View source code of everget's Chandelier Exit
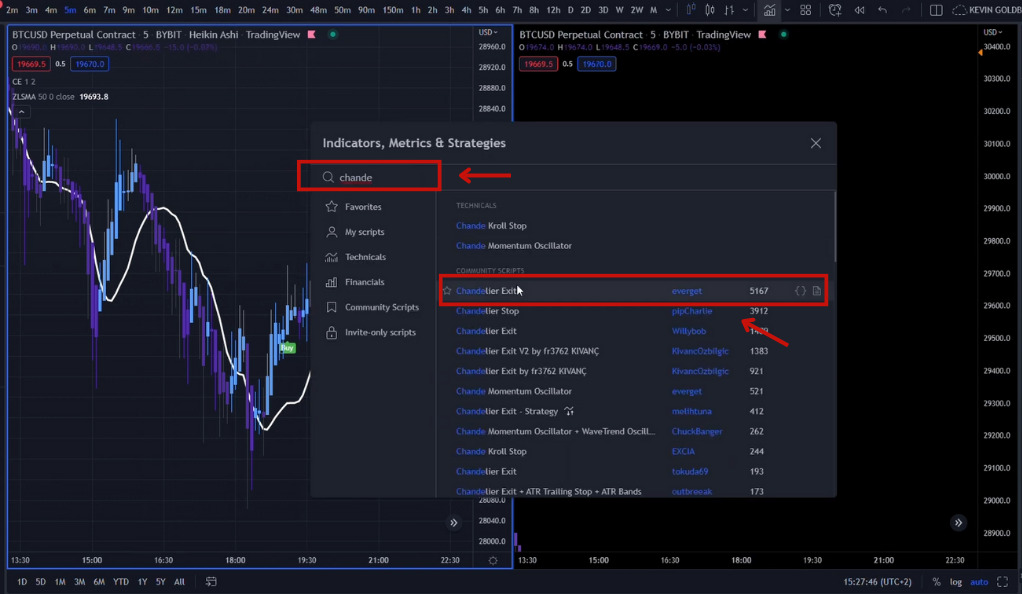The height and width of the screenshot is (594, 1022). tap(800, 291)
